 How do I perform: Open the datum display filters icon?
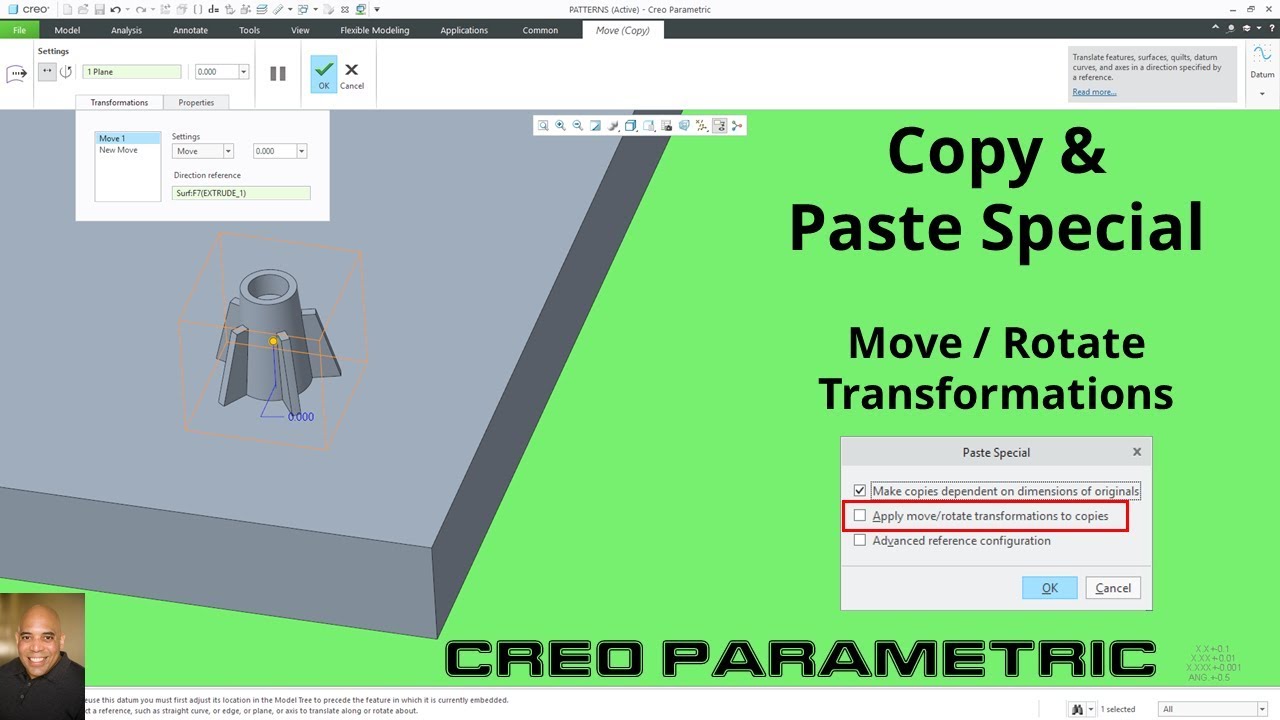(x=701, y=126)
